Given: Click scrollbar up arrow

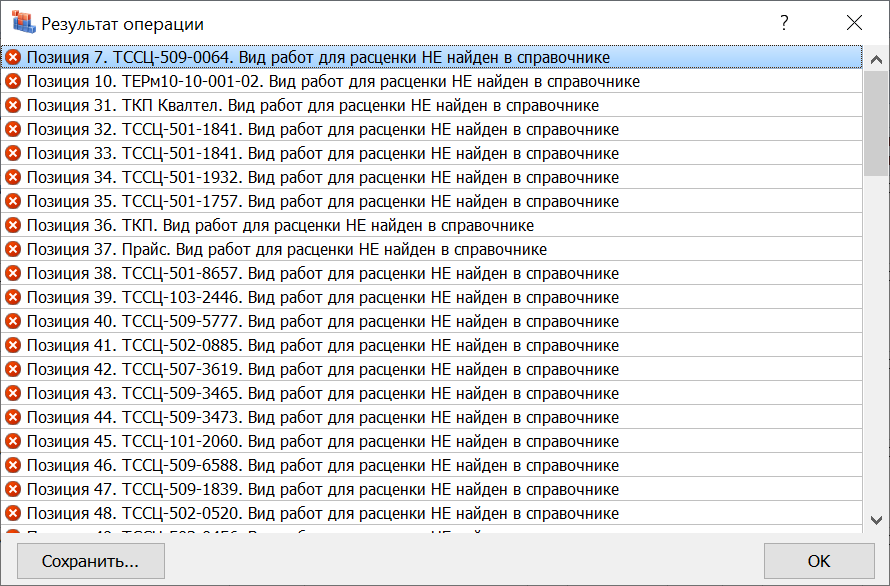Looking at the screenshot, I should [x=876, y=59].
